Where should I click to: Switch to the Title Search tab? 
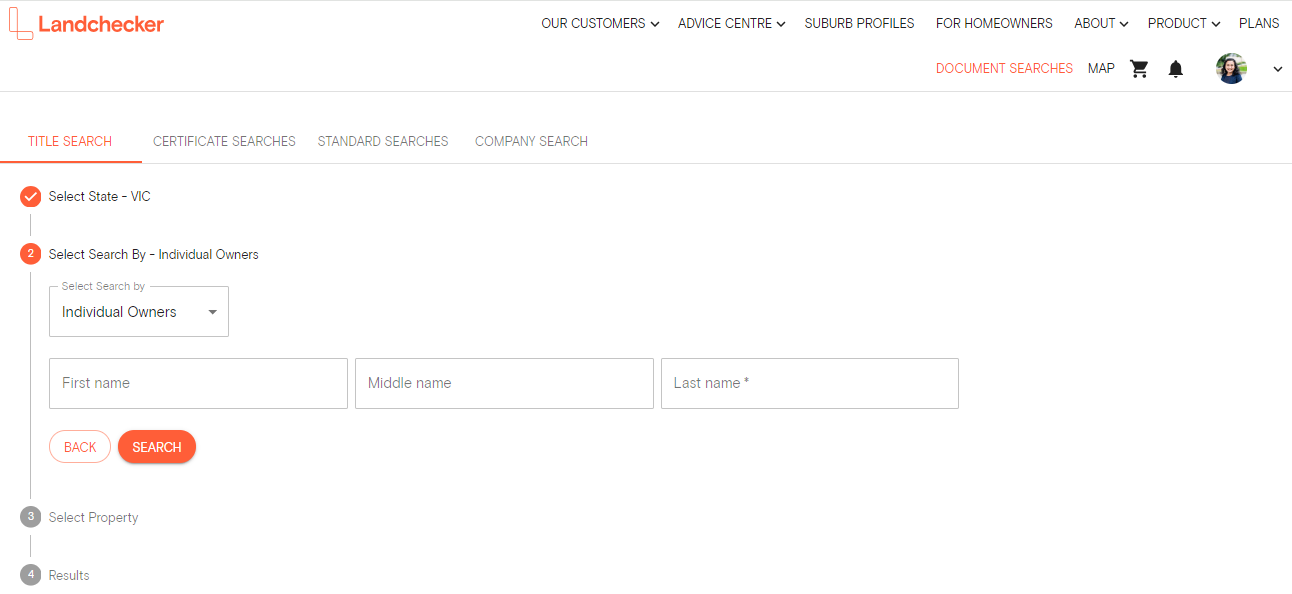pos(70,141)
